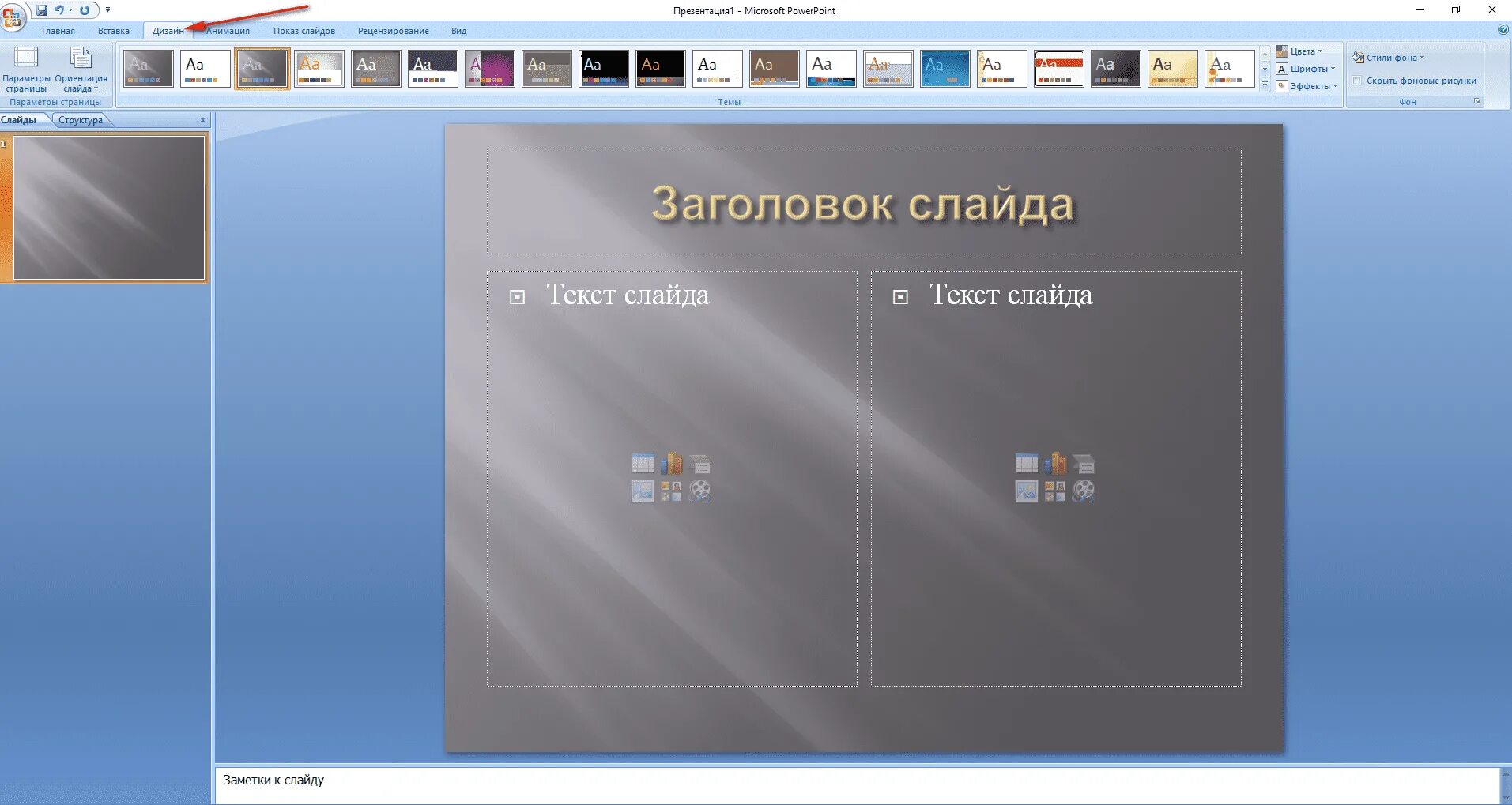
Task: Open the Фон group dialog launcher
Action: pos(1476,102)
